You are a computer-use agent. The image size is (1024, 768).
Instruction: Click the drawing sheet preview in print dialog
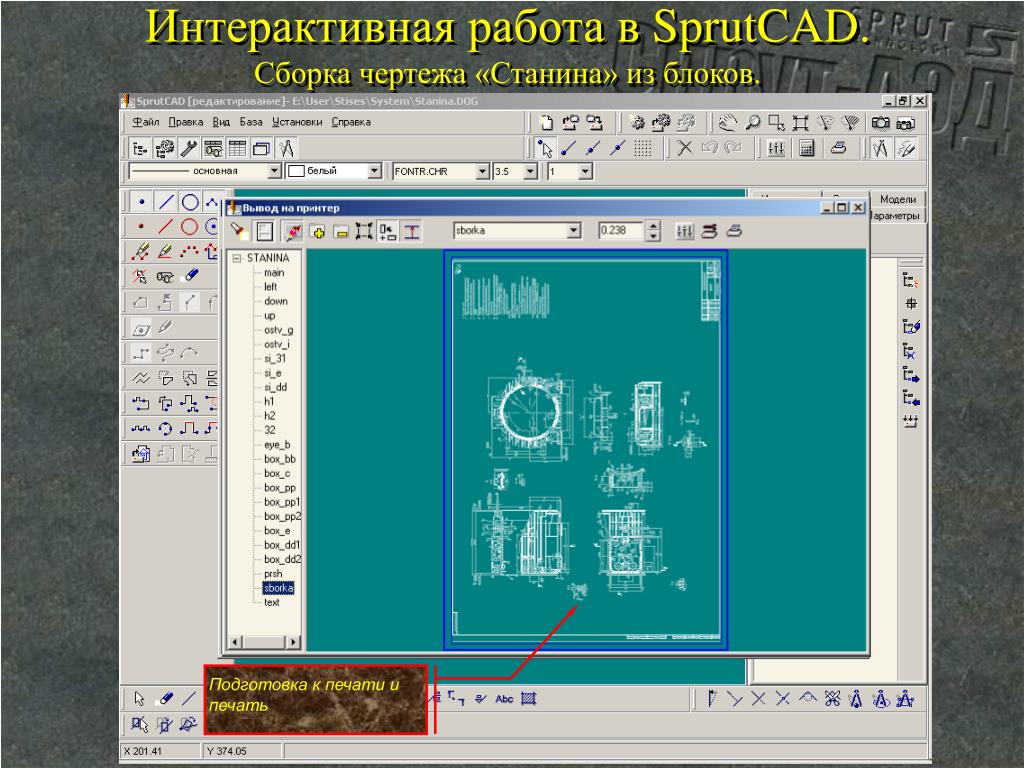pyautogui.click(x=586, y=450)
